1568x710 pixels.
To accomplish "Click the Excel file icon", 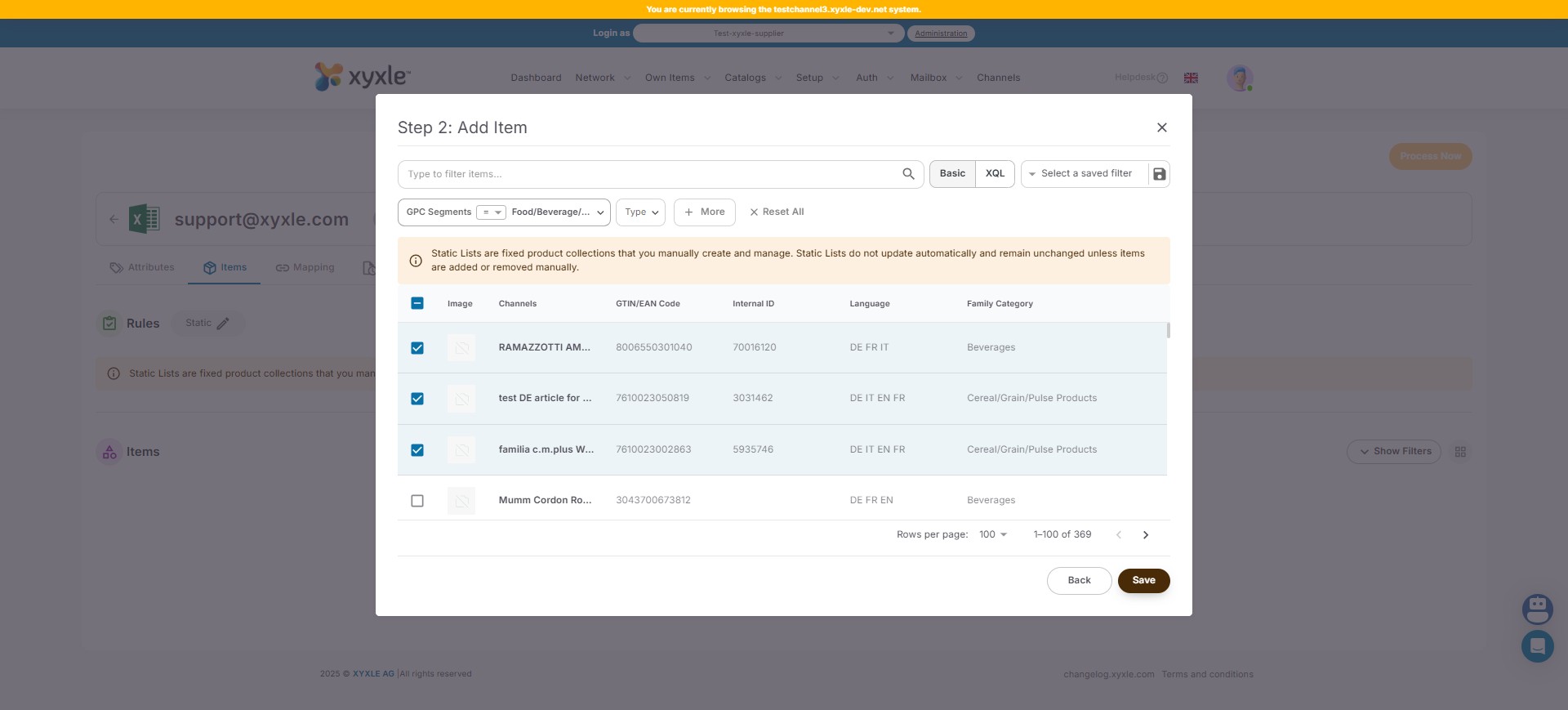I will [x=145, y=219].
